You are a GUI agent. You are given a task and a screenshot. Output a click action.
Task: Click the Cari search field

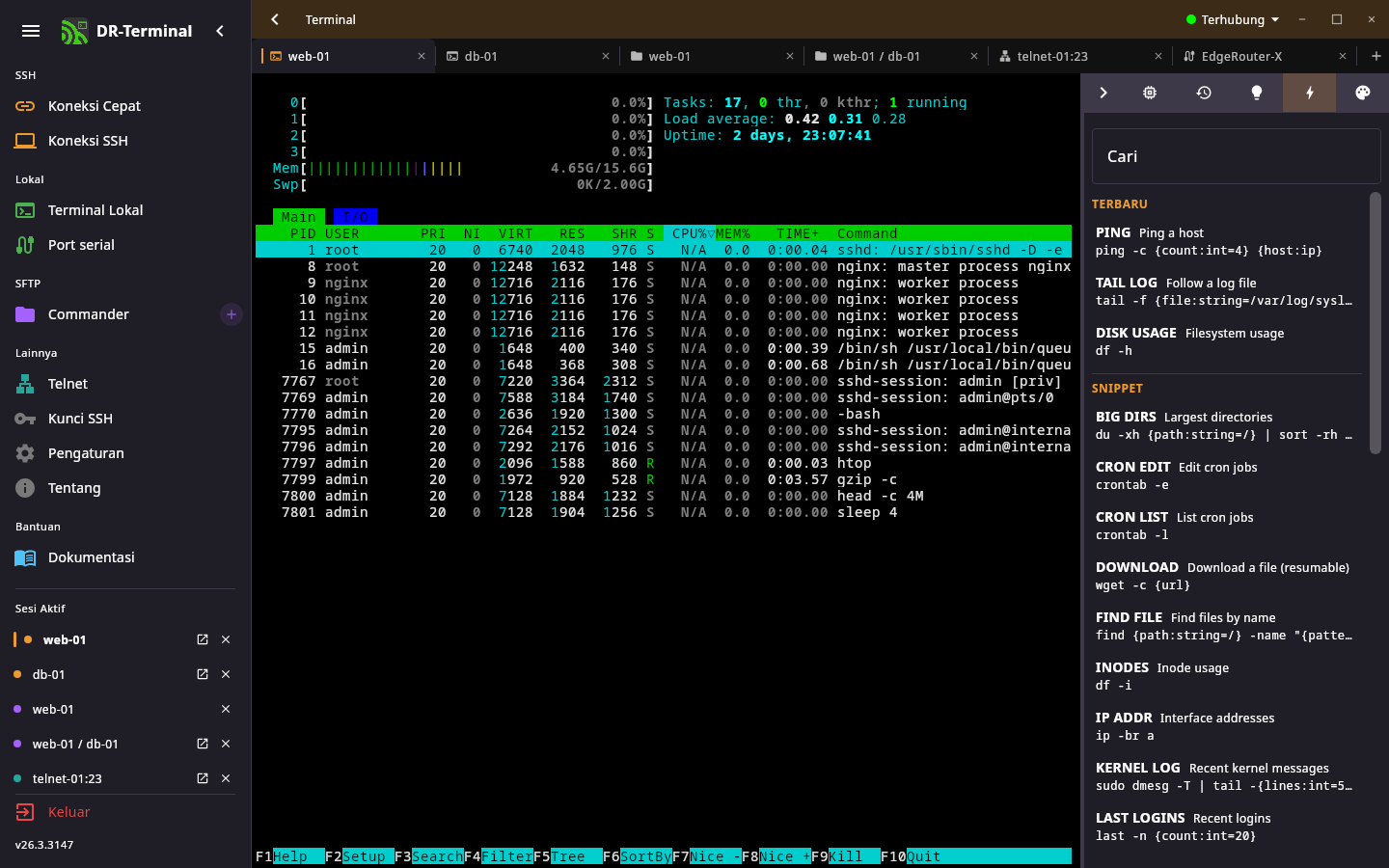(x=1236, y=156)
